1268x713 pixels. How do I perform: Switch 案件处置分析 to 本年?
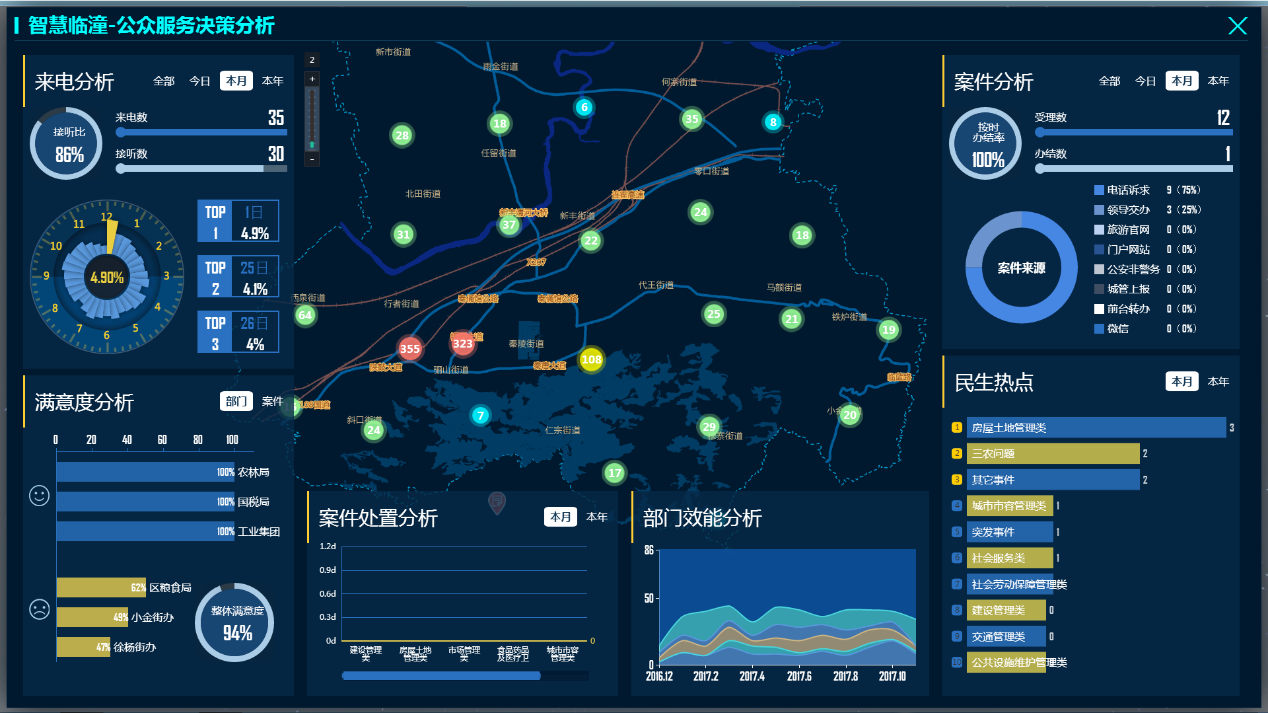coord(596,517)
